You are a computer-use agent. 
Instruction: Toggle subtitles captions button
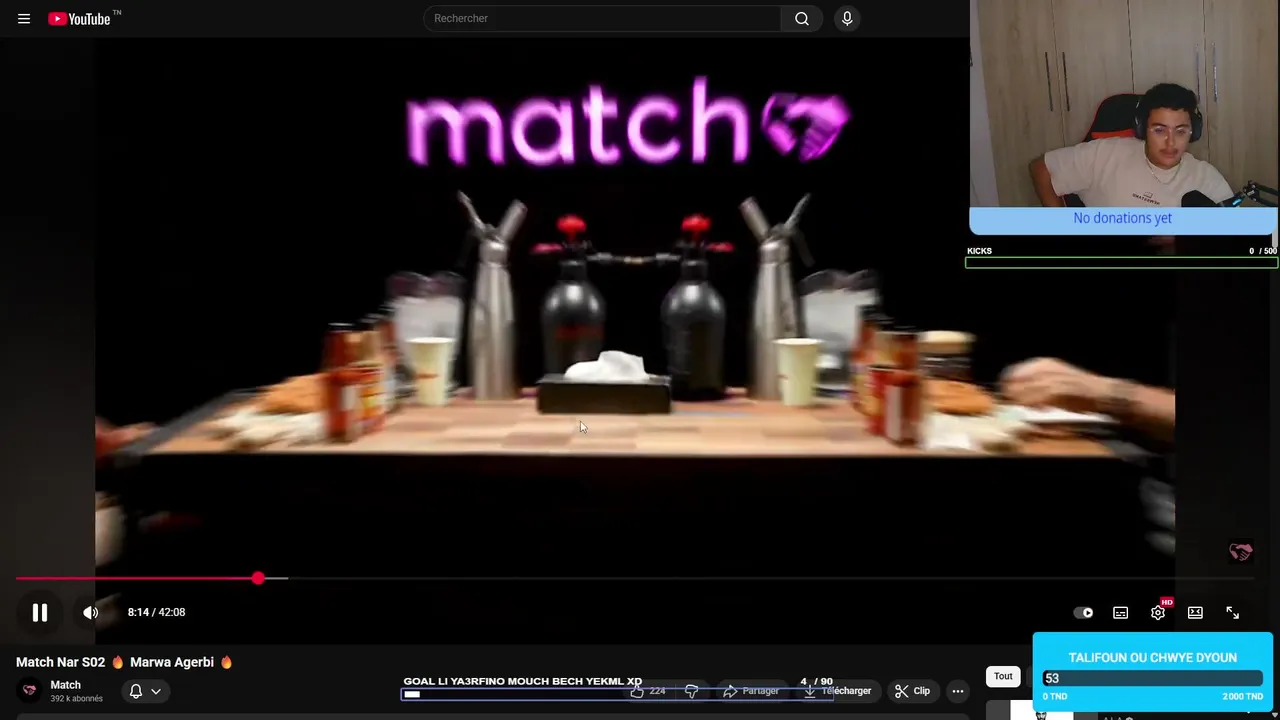pyautogui.click(x=1120, y=613)
